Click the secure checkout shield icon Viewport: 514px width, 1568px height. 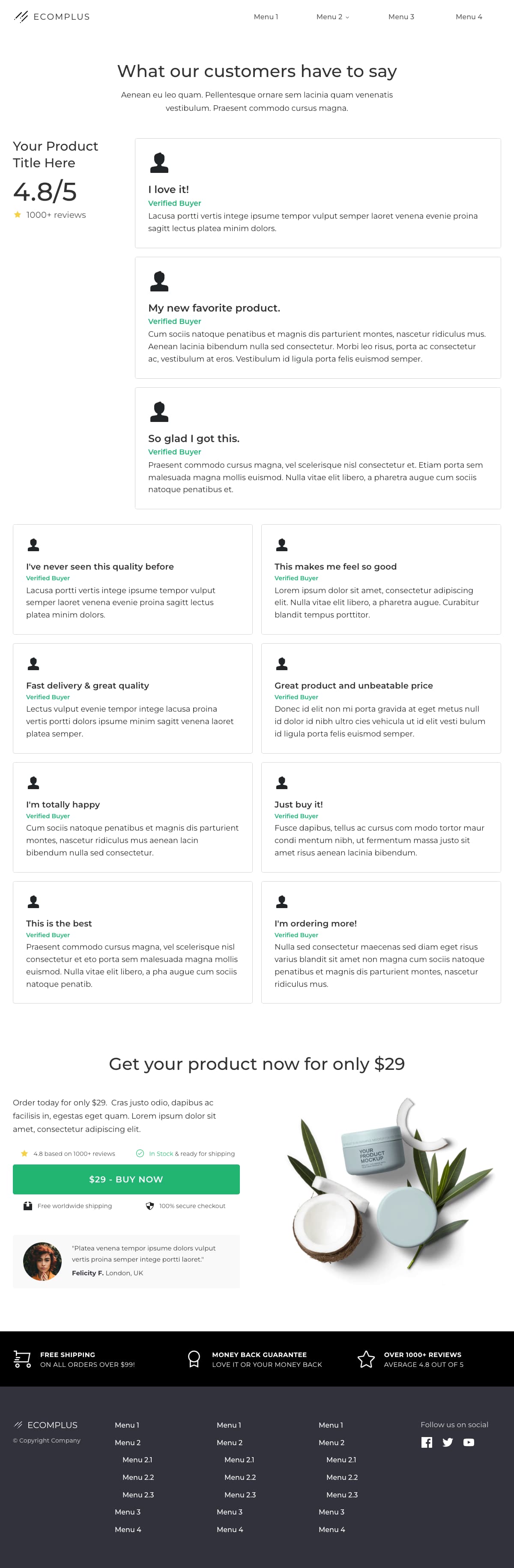(x=150, y=1206)
